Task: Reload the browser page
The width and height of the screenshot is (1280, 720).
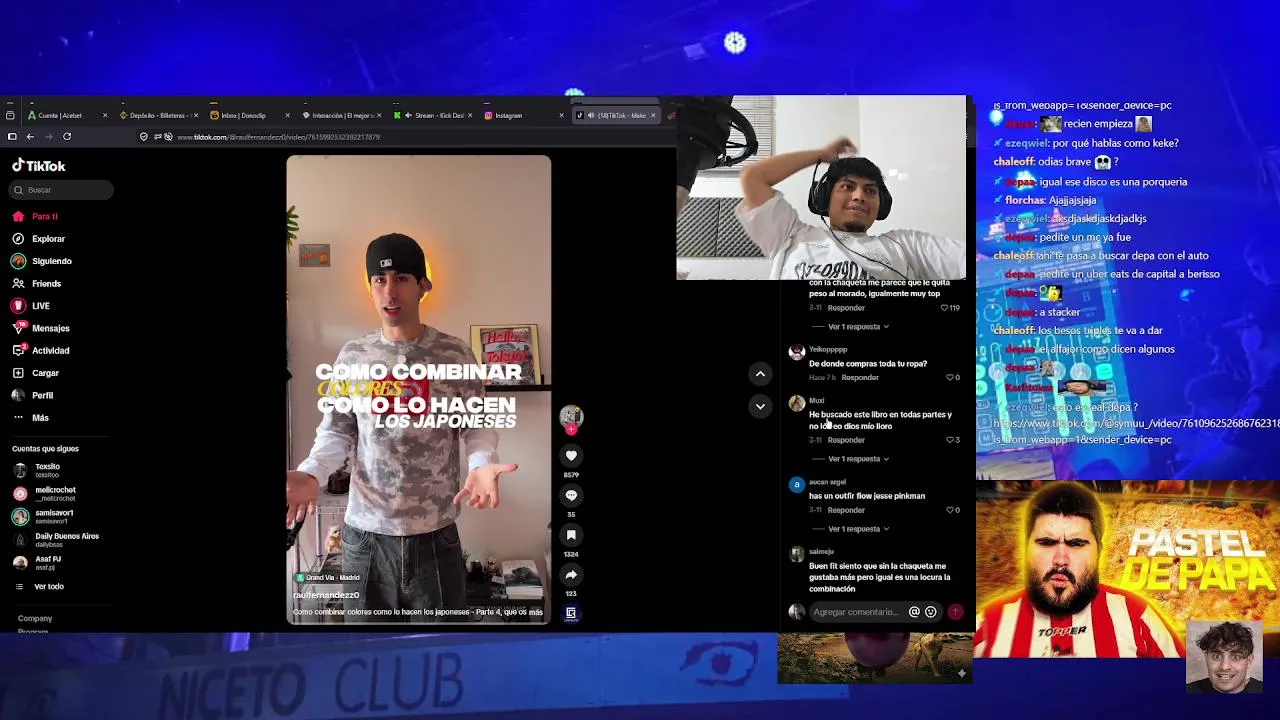Action: (67, 137)
